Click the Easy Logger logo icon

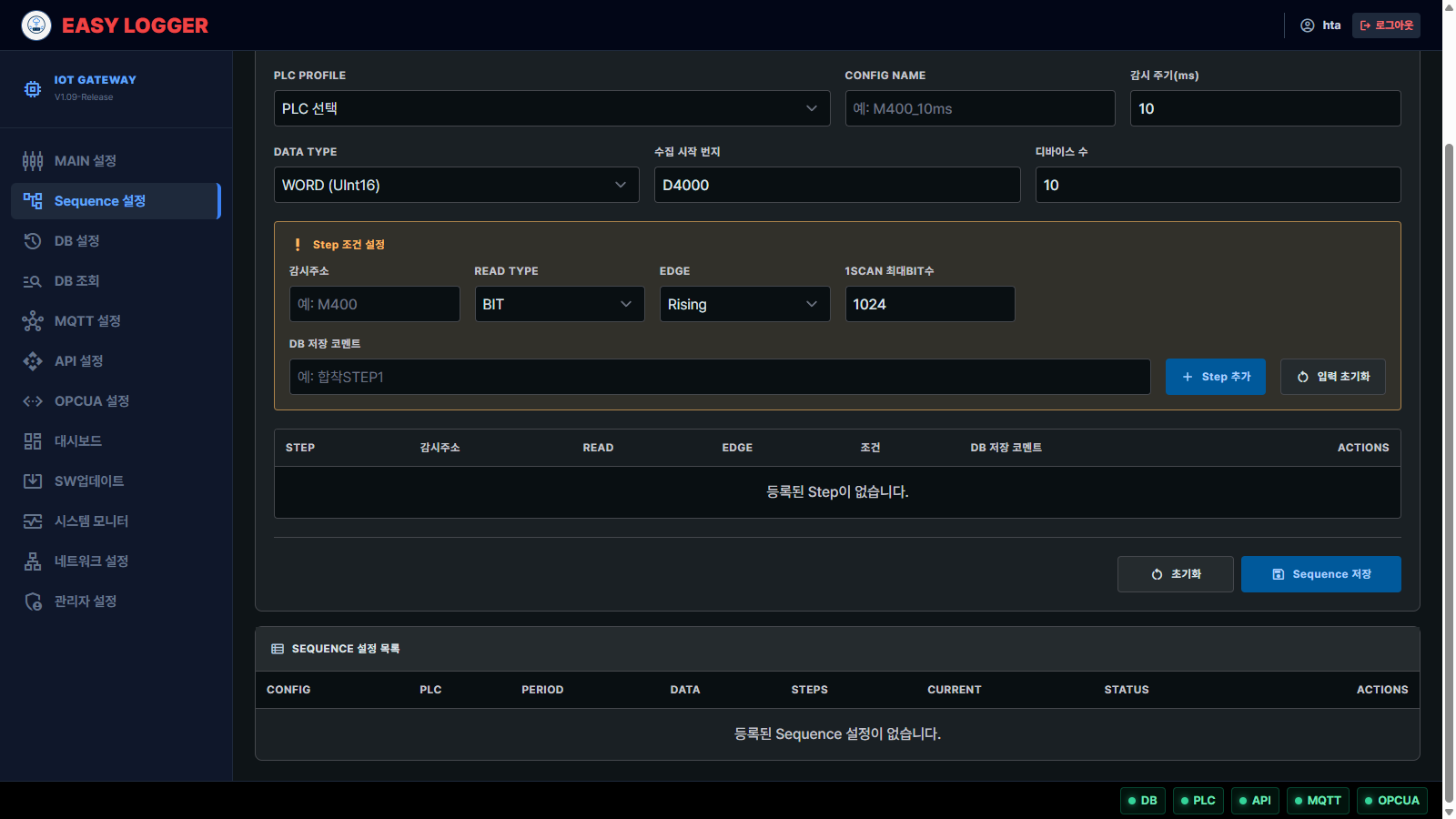(x=36, y=25)
